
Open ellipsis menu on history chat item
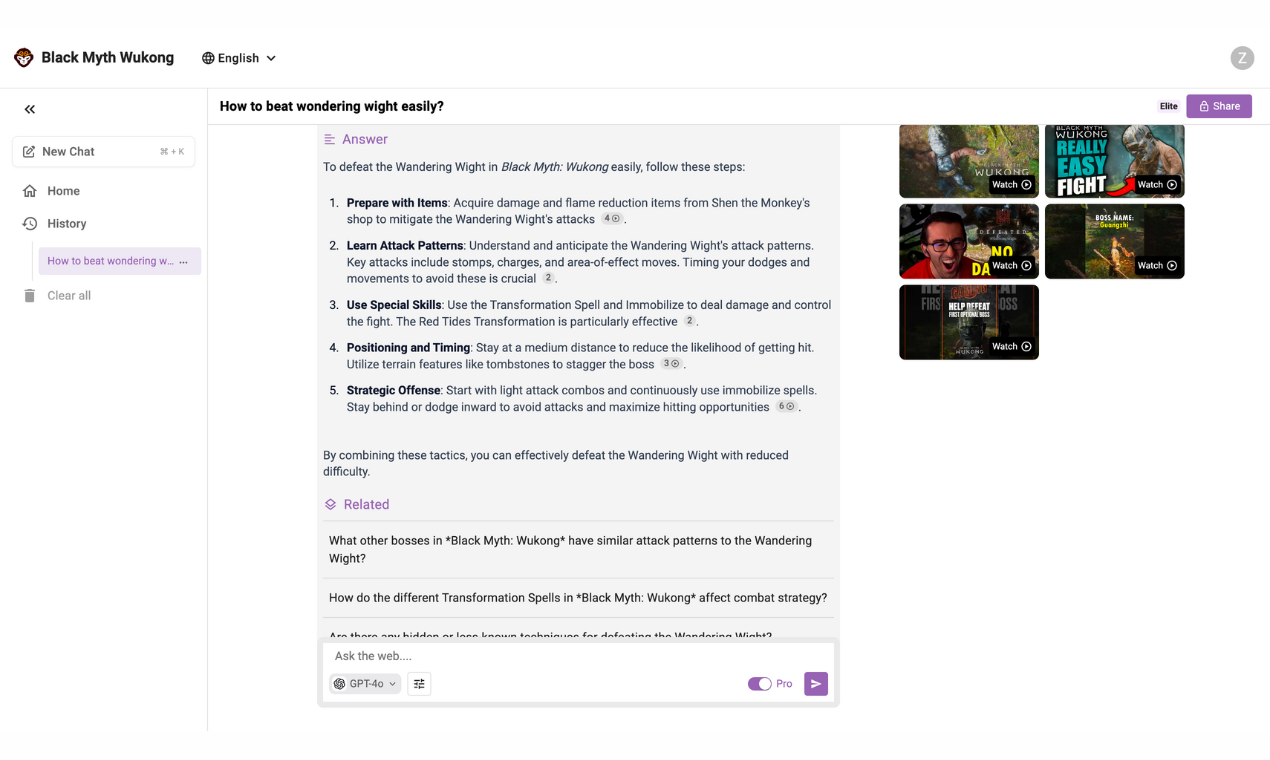click(183, 261)
